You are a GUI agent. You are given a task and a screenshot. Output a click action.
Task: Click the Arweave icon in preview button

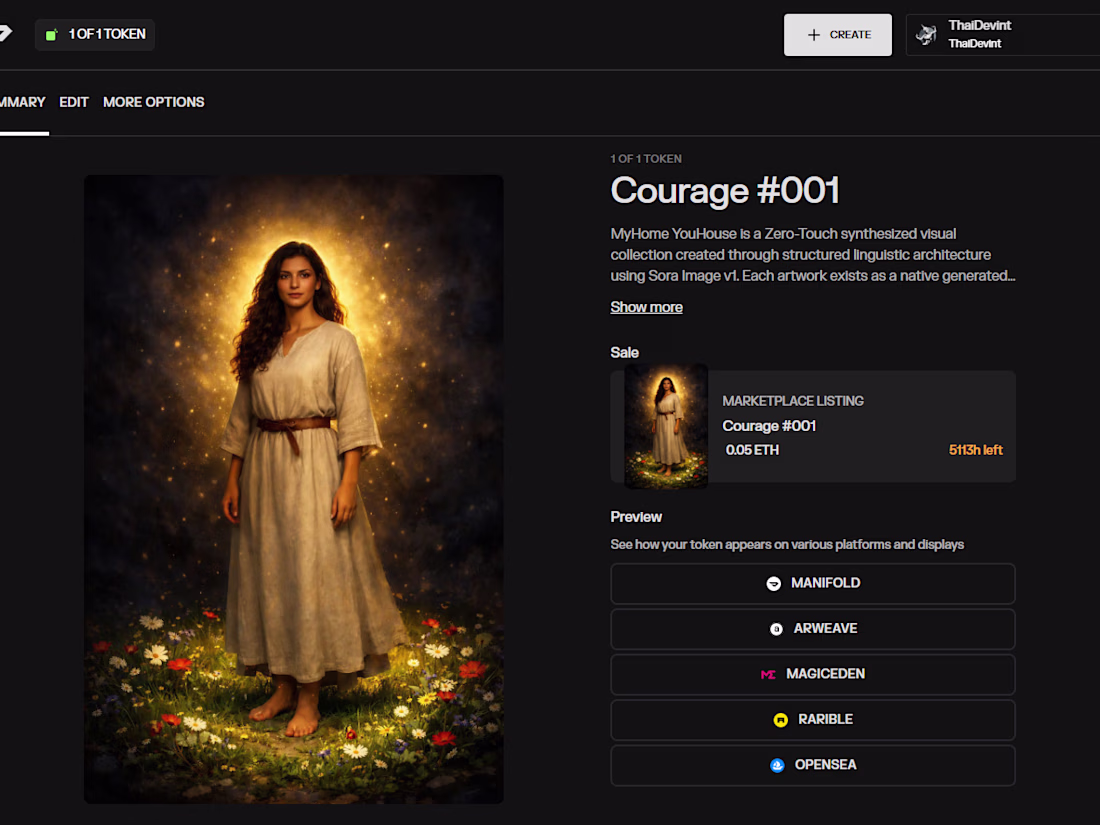pos(776,629)
